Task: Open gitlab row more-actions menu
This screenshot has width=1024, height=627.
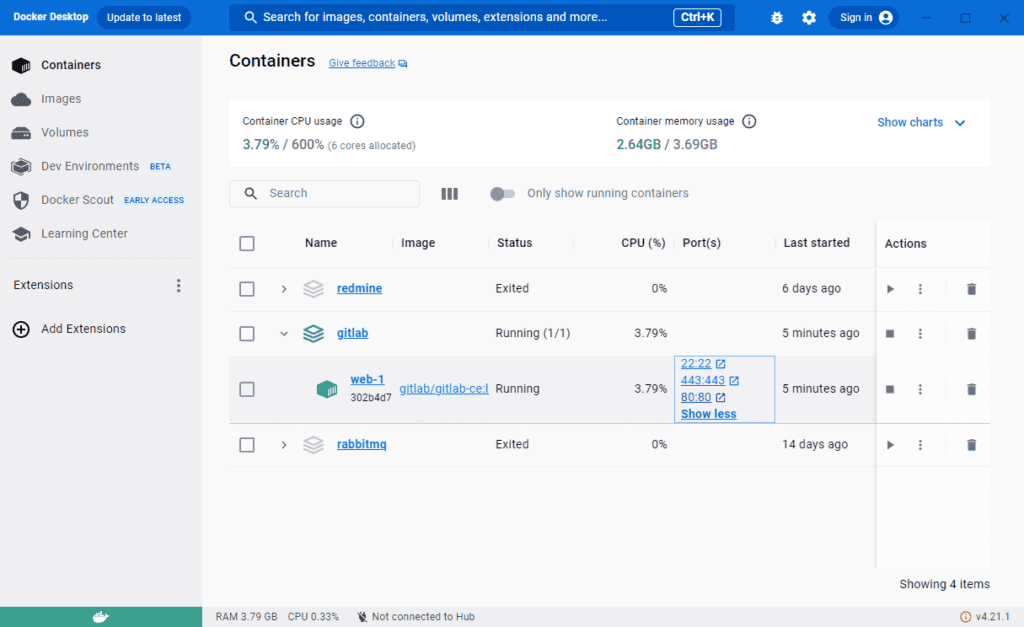Action: (x=920, y=334)
